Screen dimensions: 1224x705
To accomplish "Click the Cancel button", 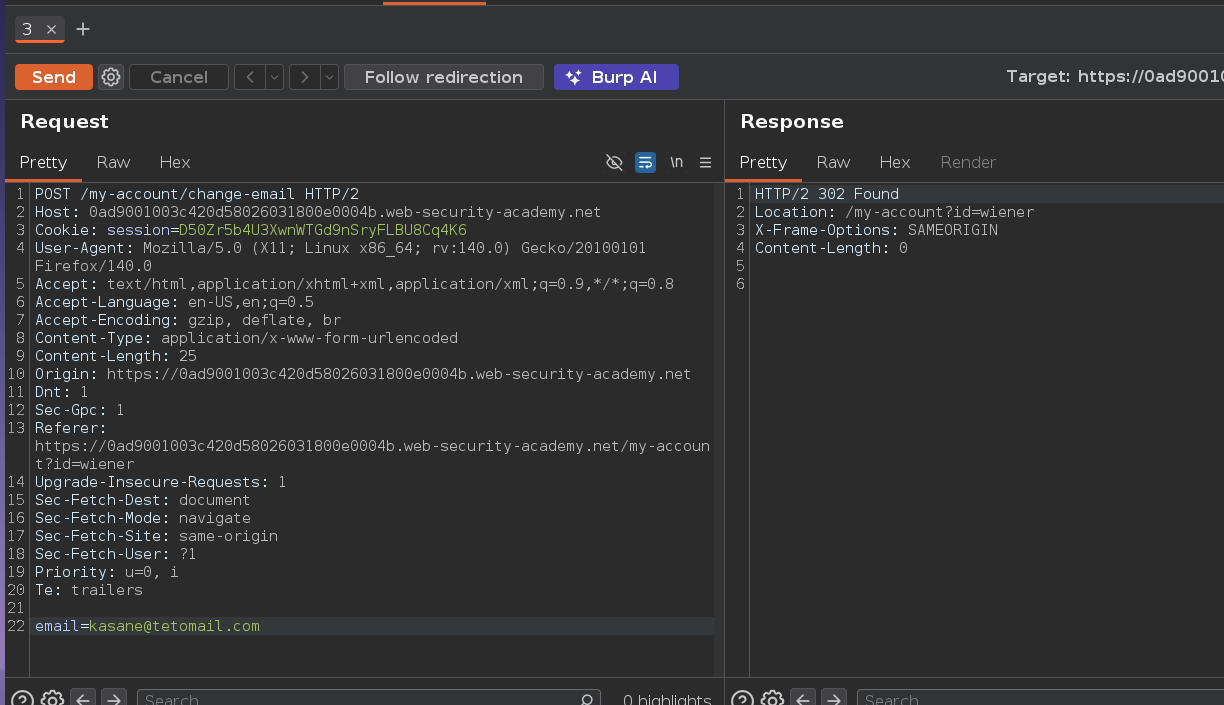I will tap(179, 77).
